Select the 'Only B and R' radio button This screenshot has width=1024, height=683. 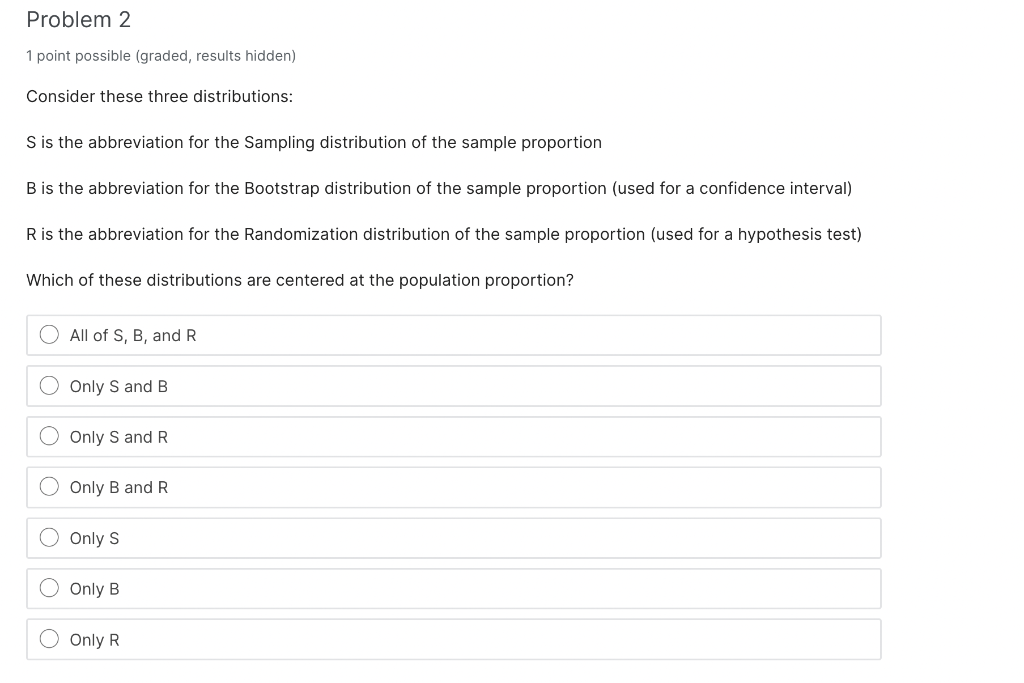point(49,486)
